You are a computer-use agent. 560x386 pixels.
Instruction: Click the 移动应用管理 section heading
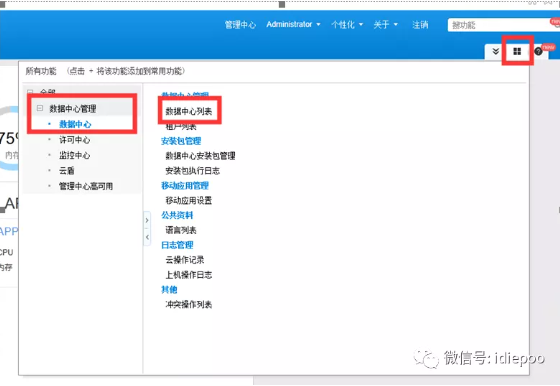(x=185, y=185)
